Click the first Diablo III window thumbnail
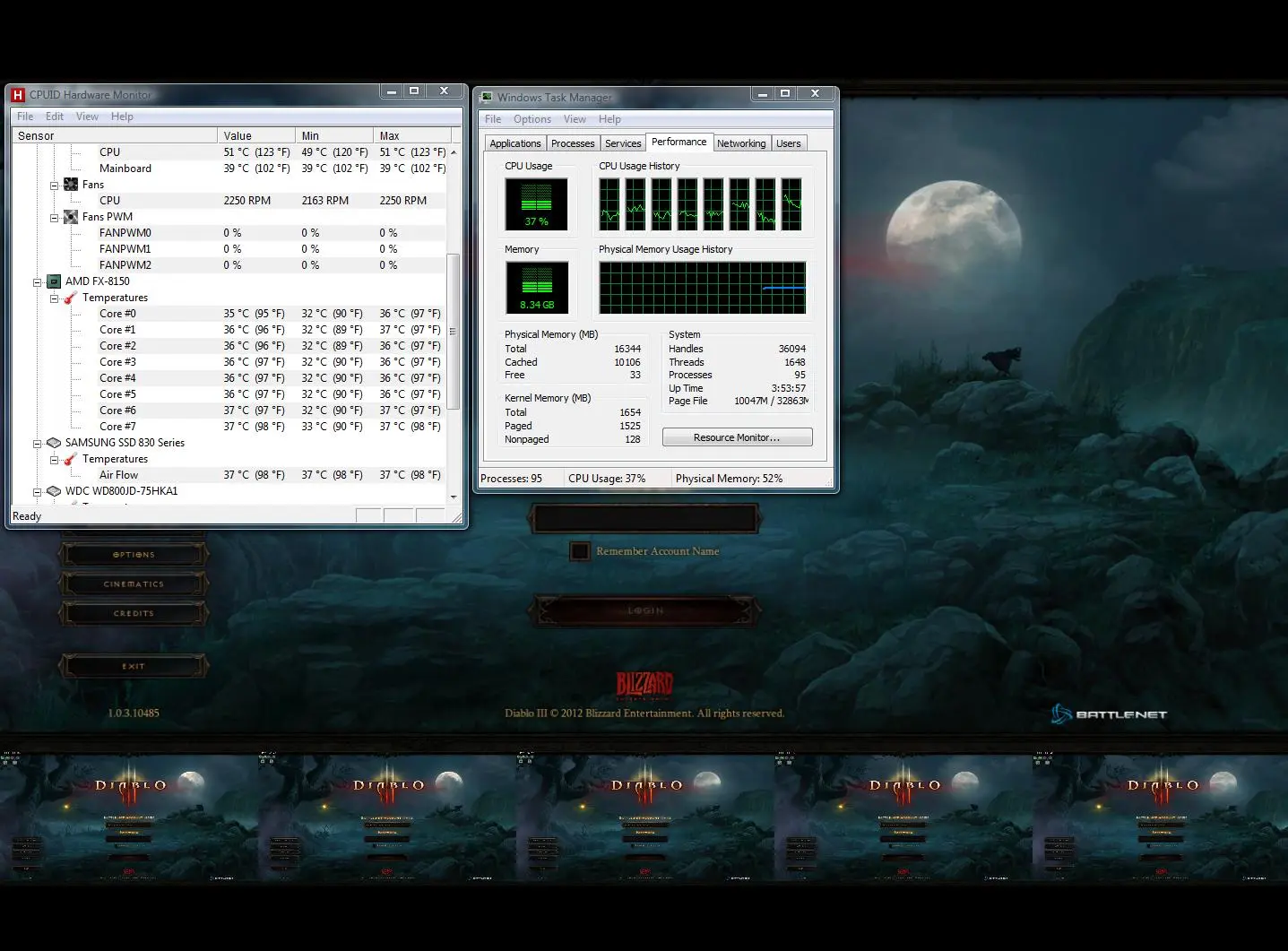 [129, 817]
